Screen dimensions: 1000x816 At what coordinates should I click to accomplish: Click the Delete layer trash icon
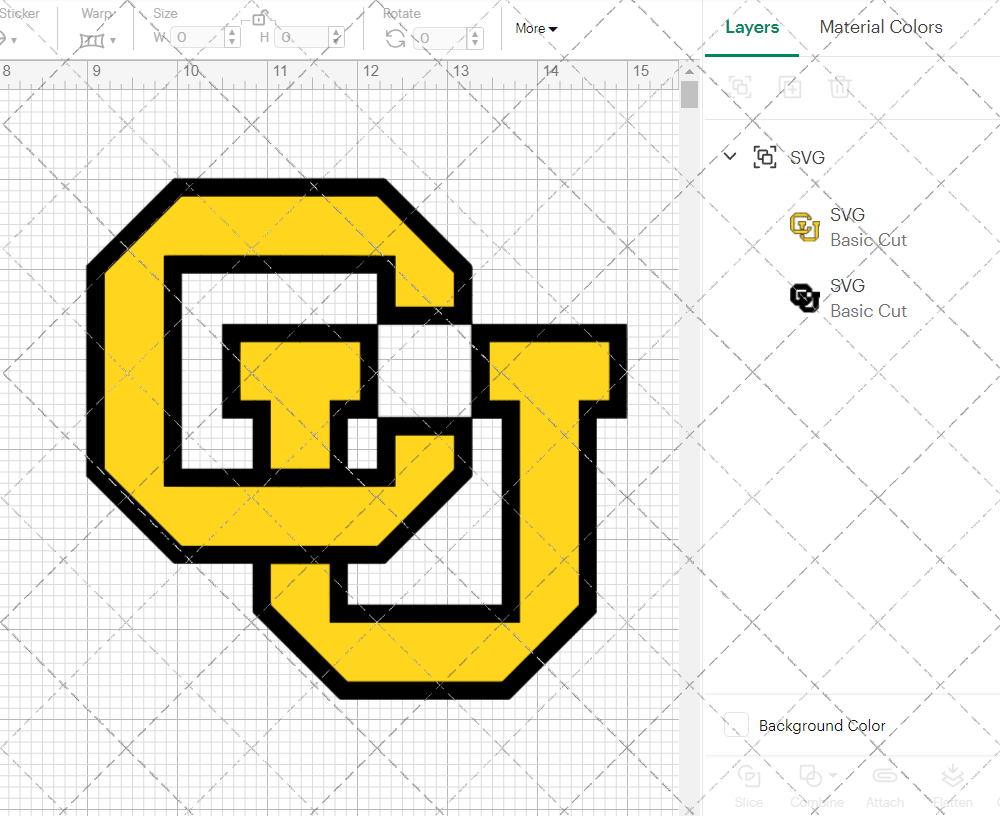(840, 87)
